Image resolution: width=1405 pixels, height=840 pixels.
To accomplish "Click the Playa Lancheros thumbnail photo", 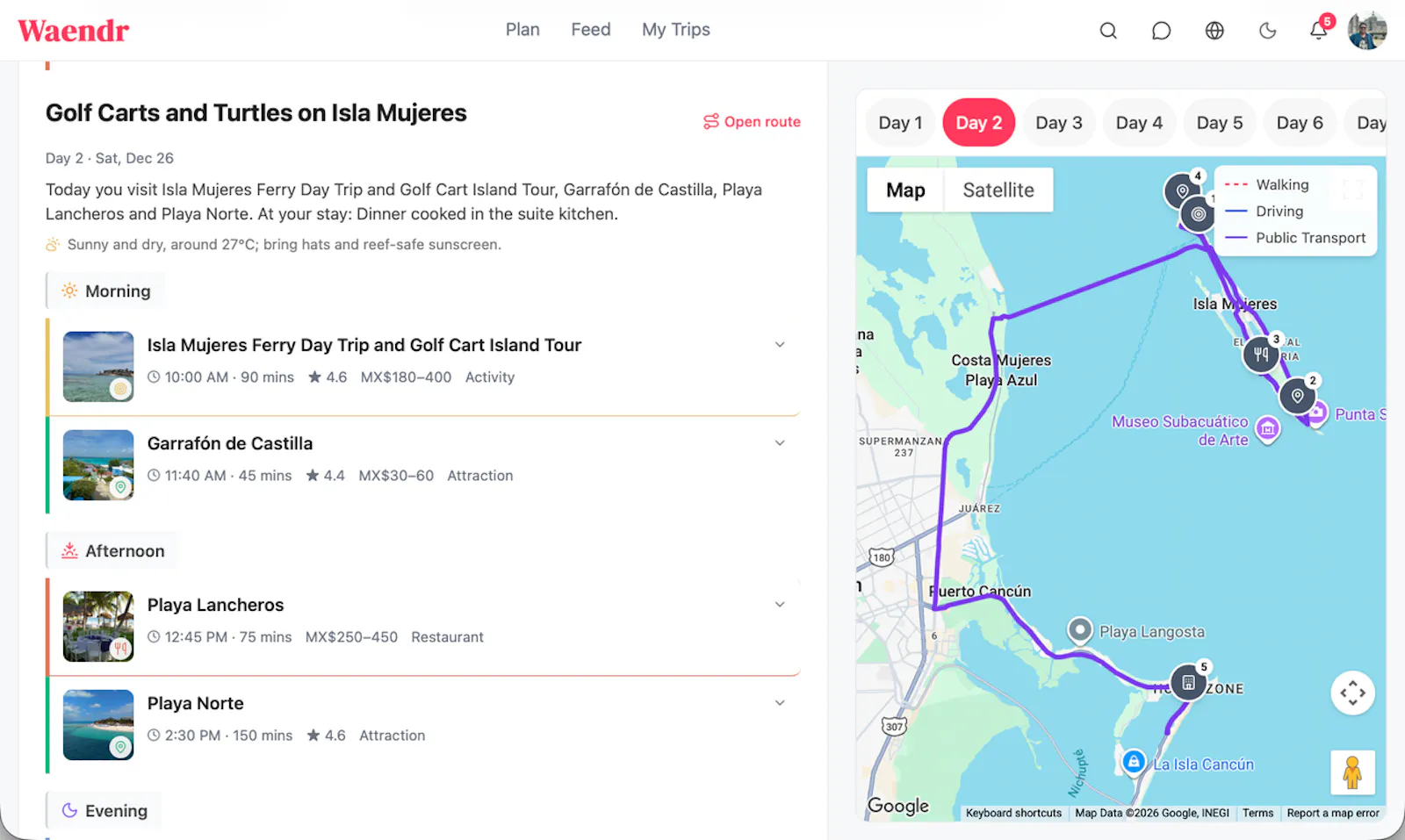I will (98, 626).
